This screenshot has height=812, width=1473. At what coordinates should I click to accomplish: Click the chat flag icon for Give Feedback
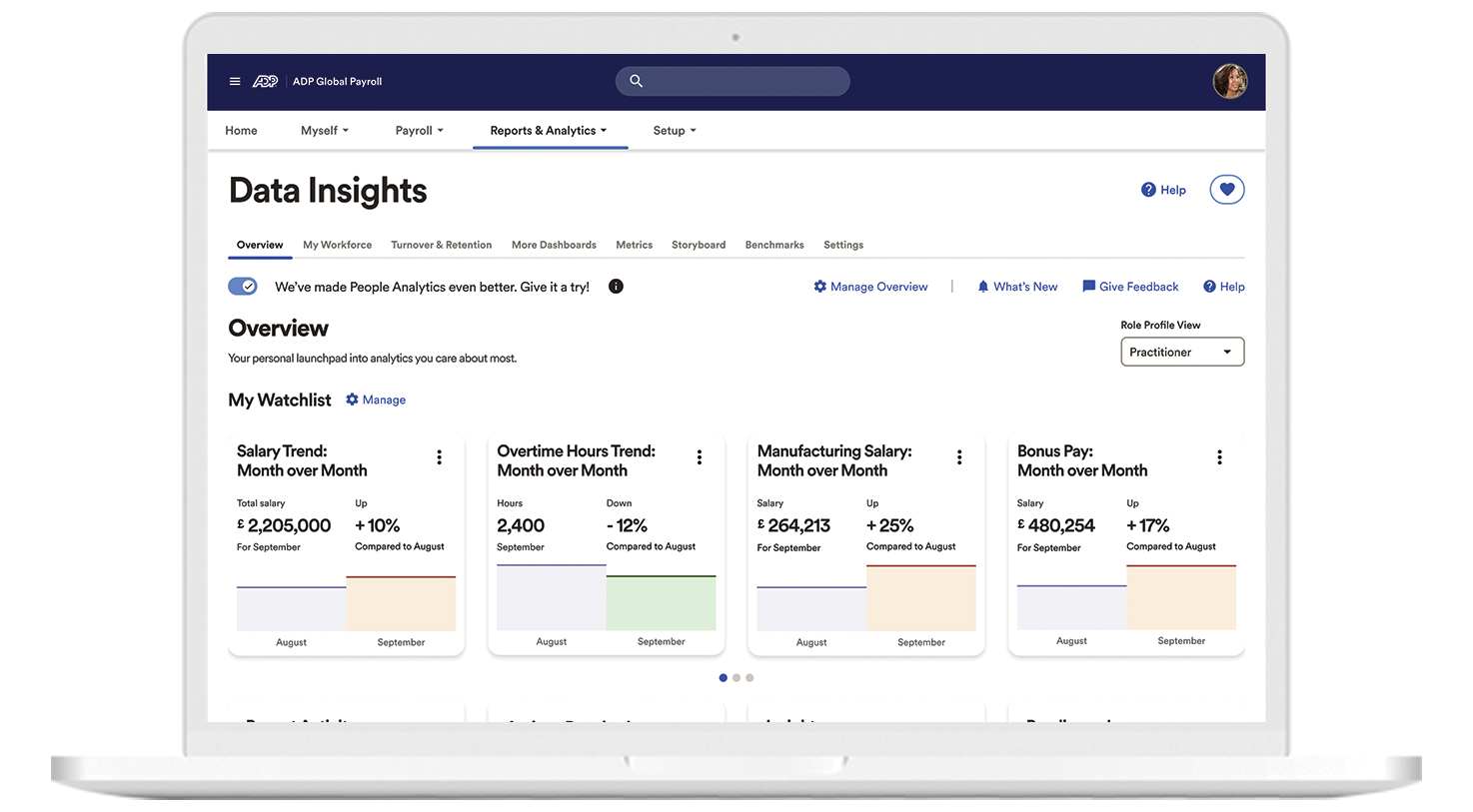coord(1088,287)
